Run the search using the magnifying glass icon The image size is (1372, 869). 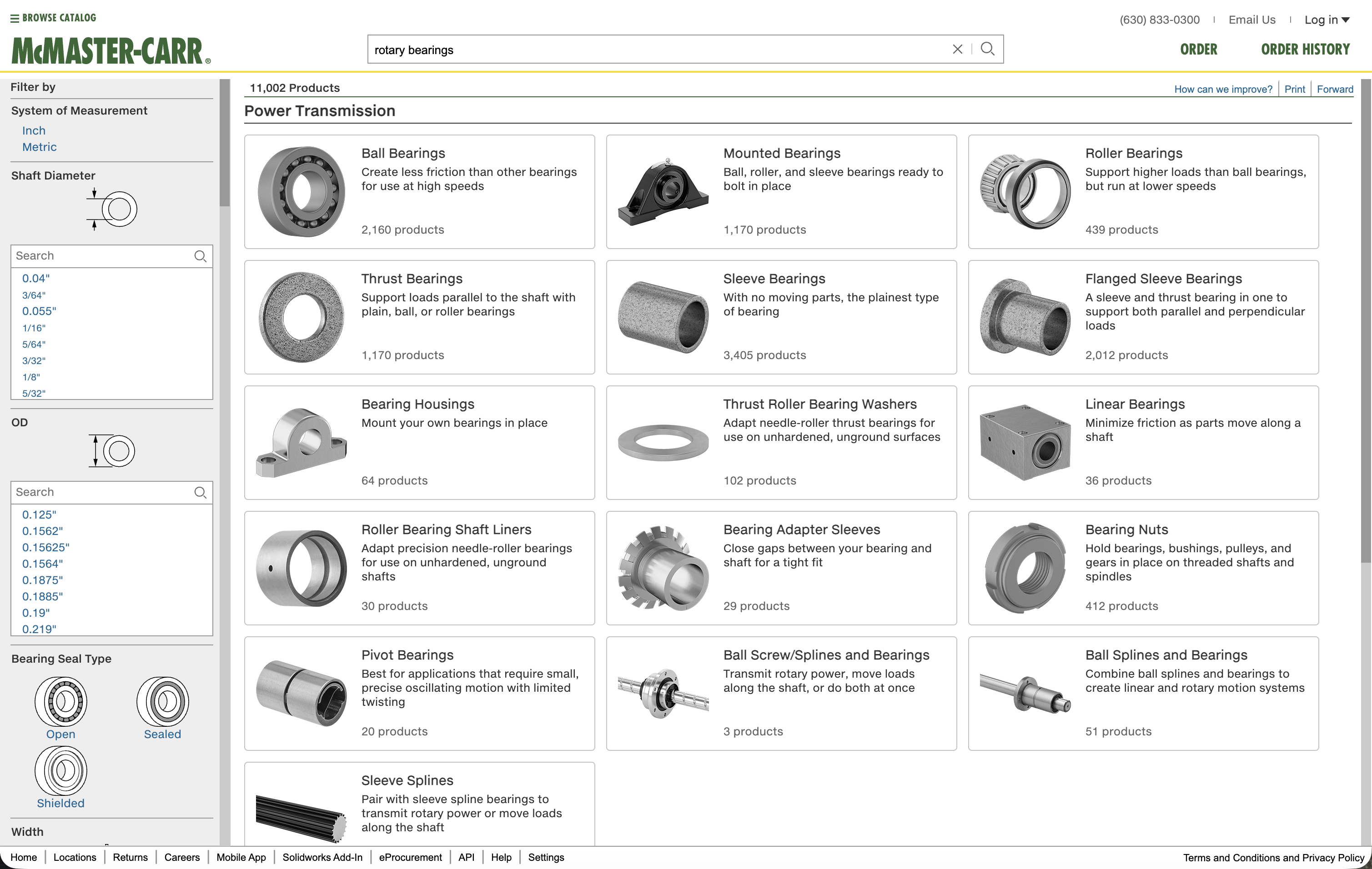(x=988, y=49)
